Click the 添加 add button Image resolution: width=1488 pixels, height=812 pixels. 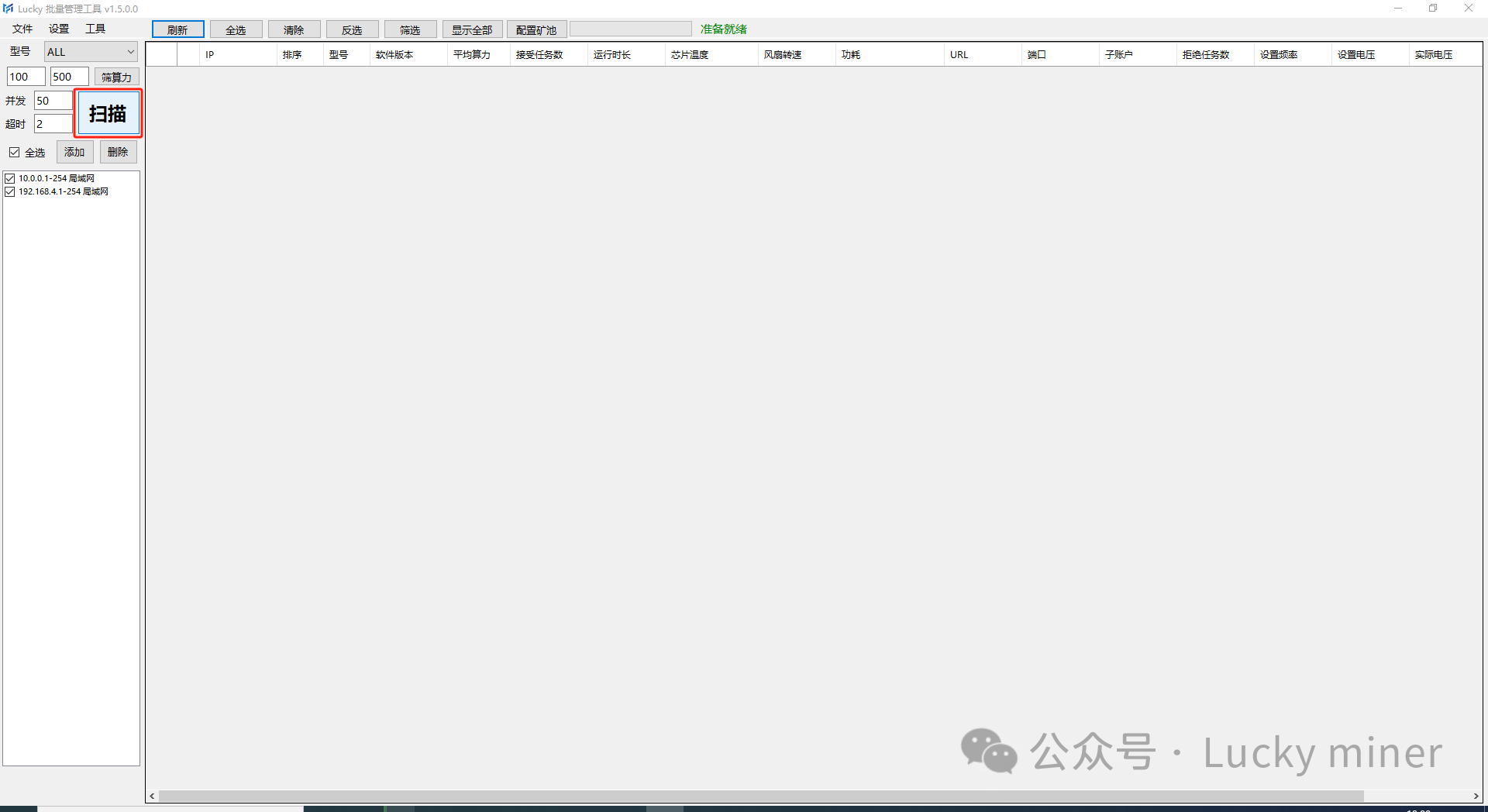coord(74,152)
